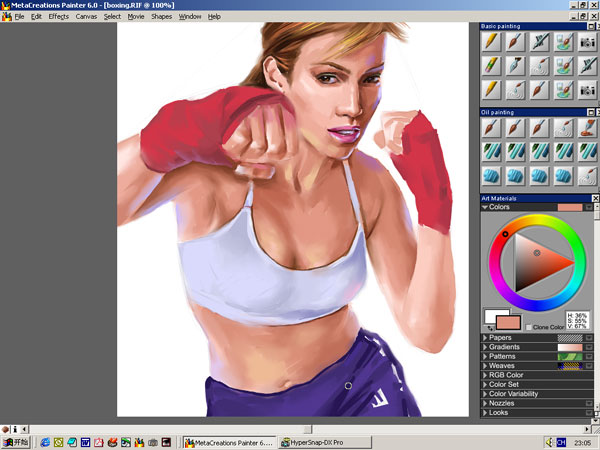Select the pencil brush in Basic painting
600x450 pixels.
(x=491, y=42)
